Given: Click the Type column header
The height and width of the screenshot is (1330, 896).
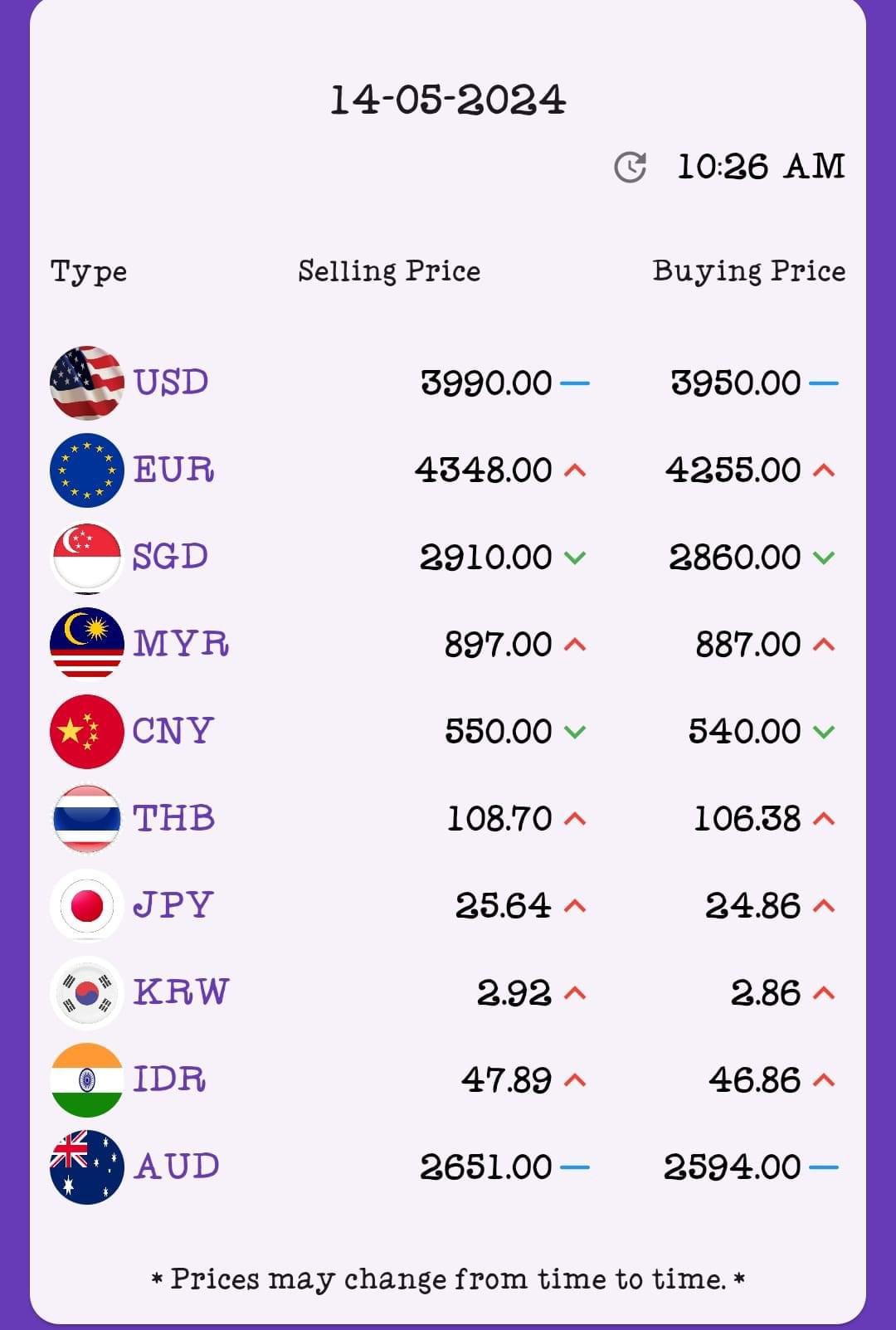Looking at the screenshot, I should point(89,271).
